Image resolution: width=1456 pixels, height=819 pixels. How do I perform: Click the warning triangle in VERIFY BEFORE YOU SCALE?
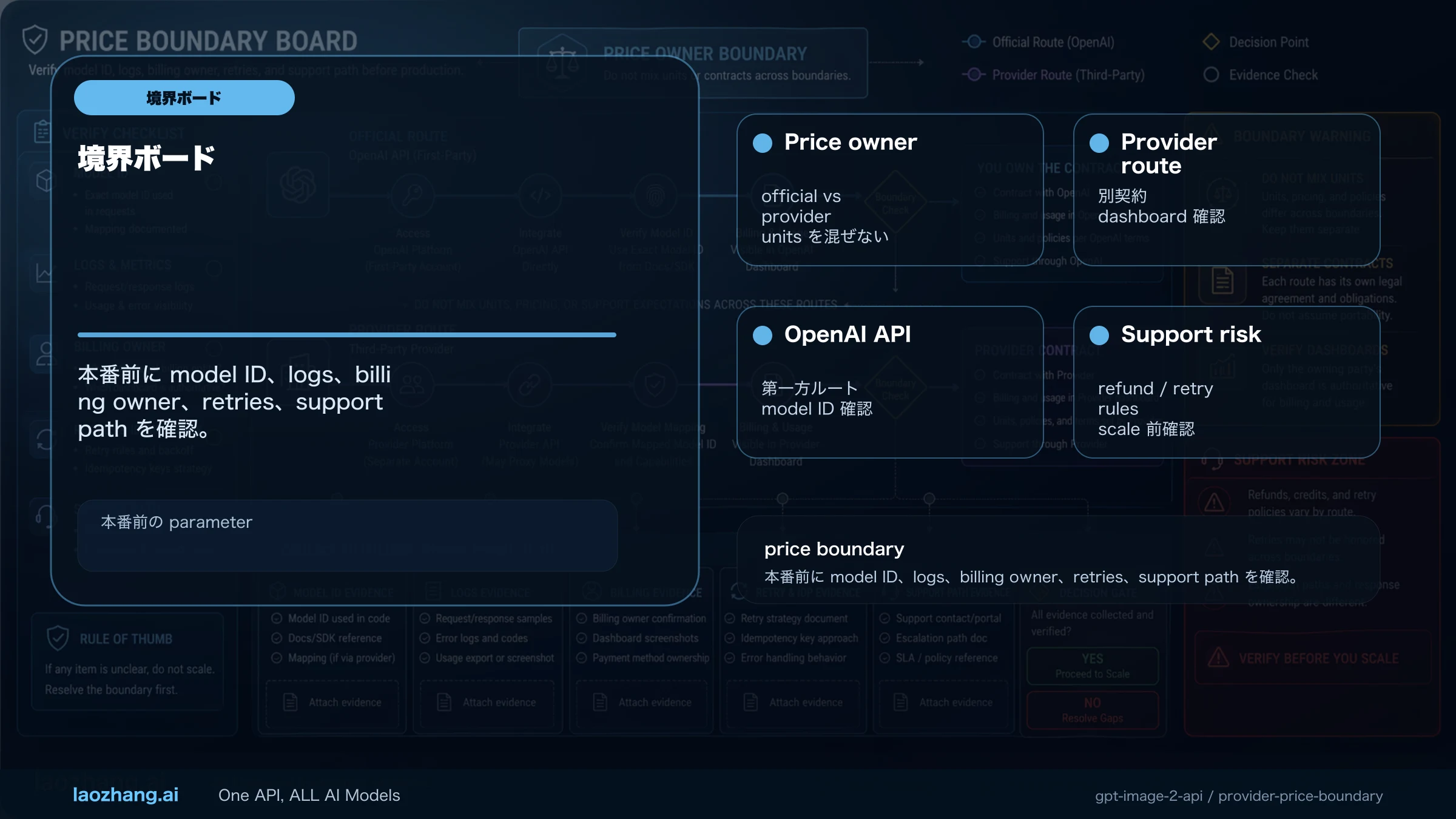point(1218,658)
